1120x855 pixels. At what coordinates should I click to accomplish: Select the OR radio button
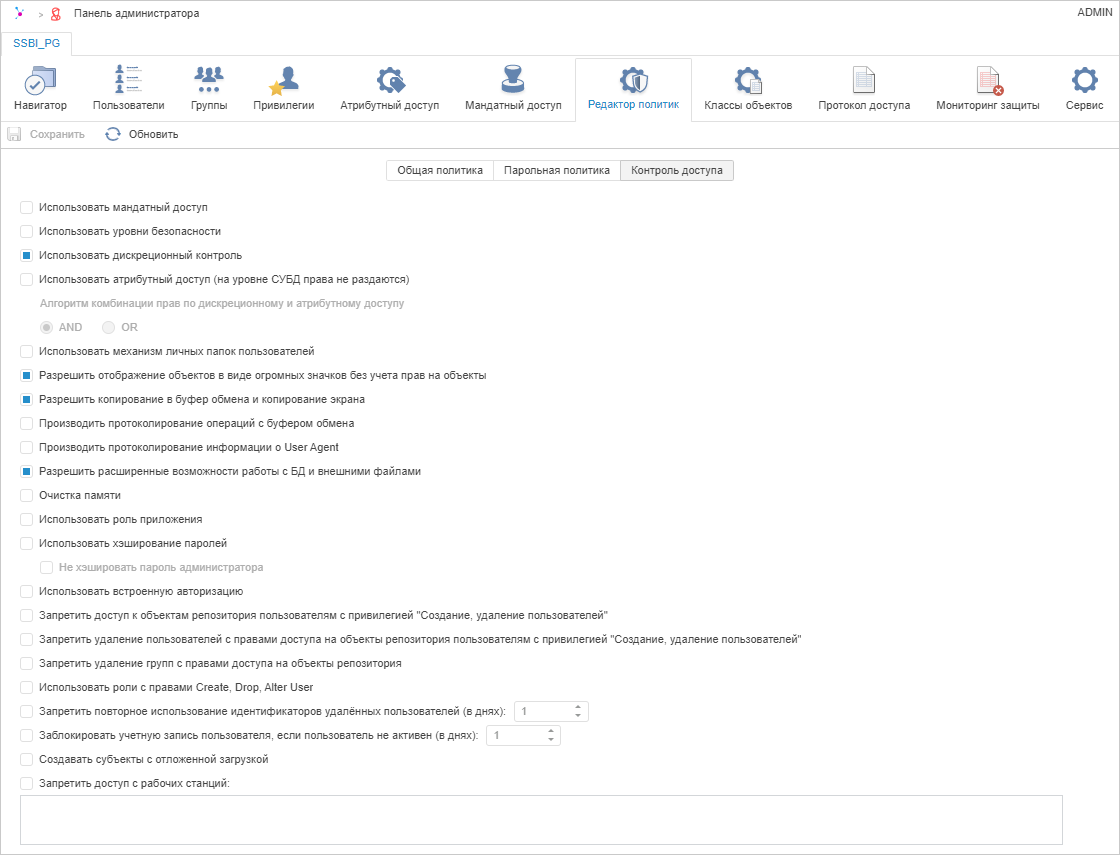click(109, 327)
